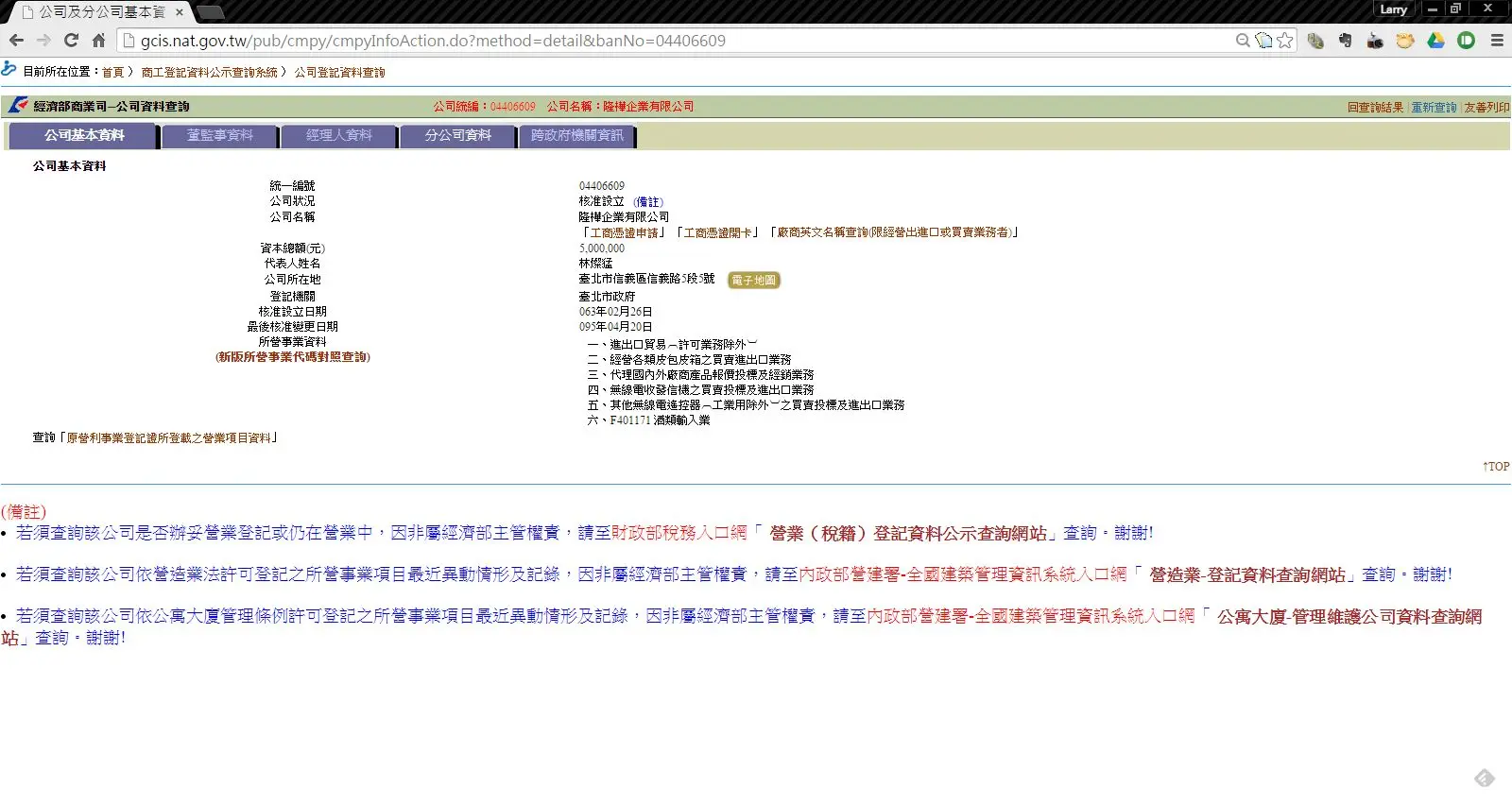The image size is (1512, 805).
Task: Click the 回查詢結果 link
Action: (1375, 108)
